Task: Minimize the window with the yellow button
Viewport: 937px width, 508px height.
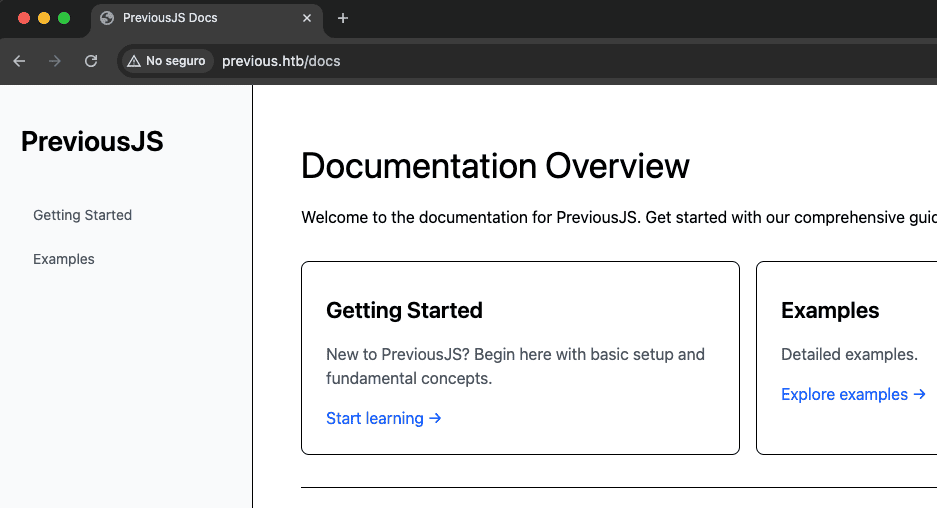Action: click(x=44, y=18)
